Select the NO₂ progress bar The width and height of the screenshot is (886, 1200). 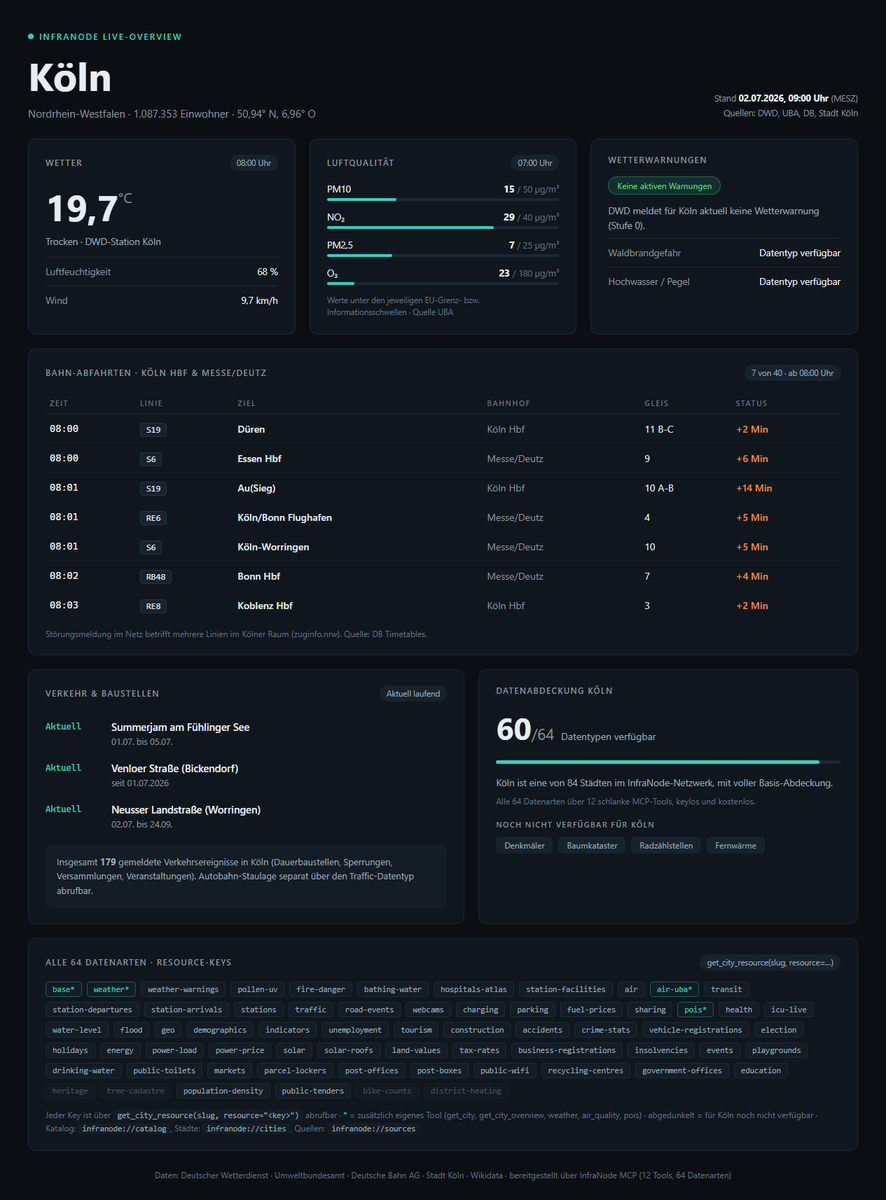(x=443, y=227)
